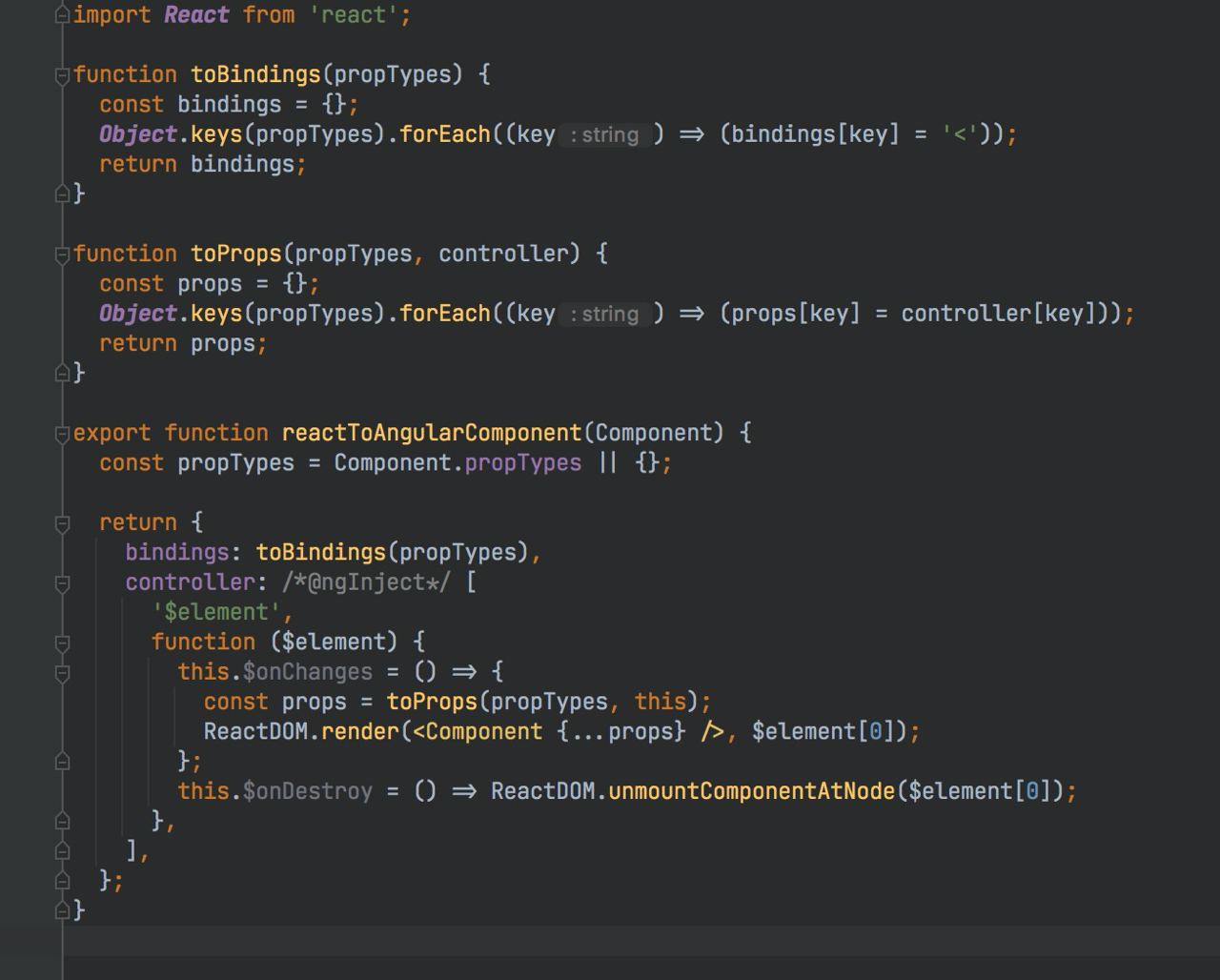Click fold-end marker closing return object '};'
This screenshot has height=980, width=1220.
62,881
